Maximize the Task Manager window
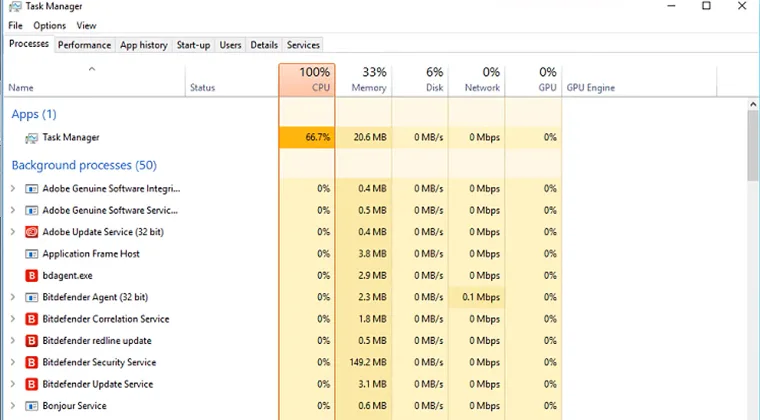Screen dimensions: 760x420 click(707, 6)
